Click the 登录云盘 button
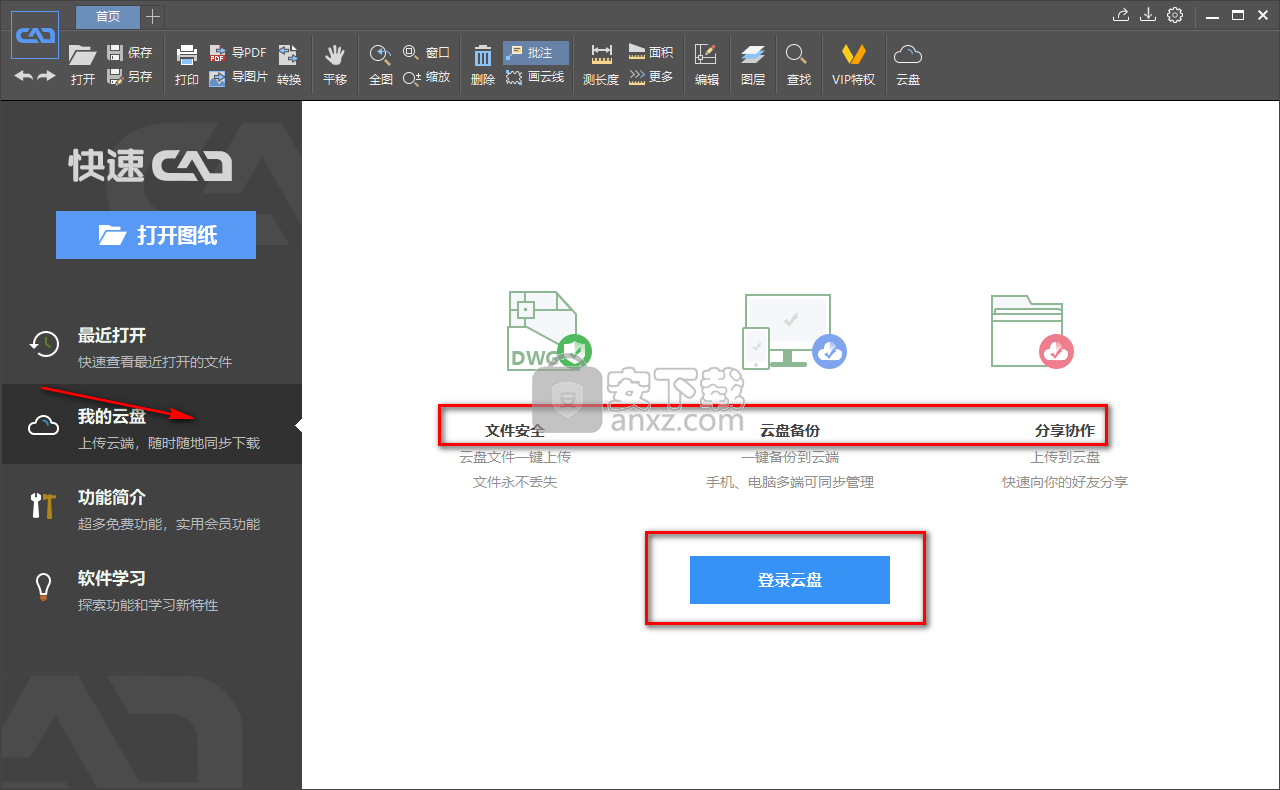Screen dimensions: 1280x790 pos(790,580)
